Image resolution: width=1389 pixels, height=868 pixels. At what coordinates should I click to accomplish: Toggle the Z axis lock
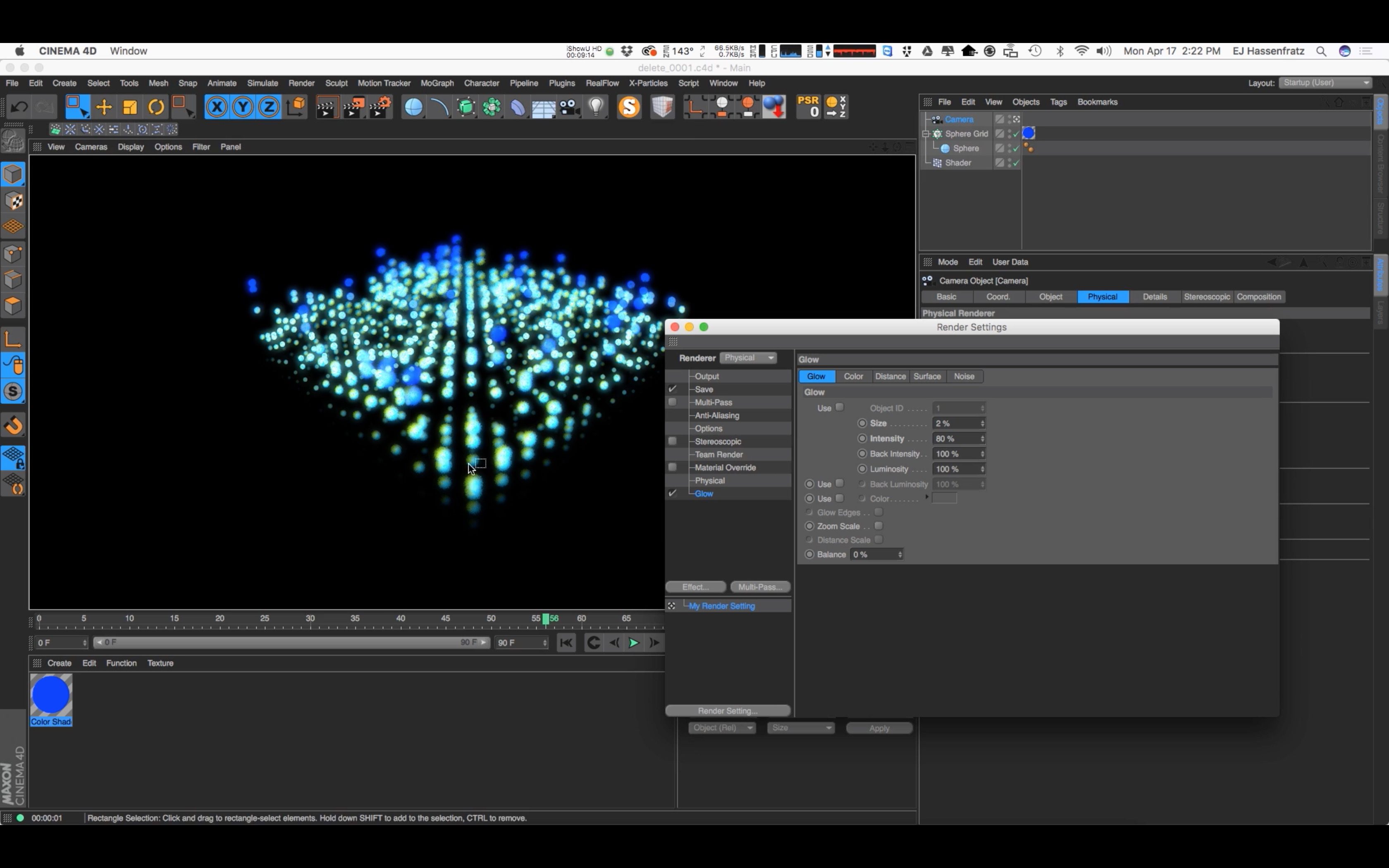click(x=269, y=107)
